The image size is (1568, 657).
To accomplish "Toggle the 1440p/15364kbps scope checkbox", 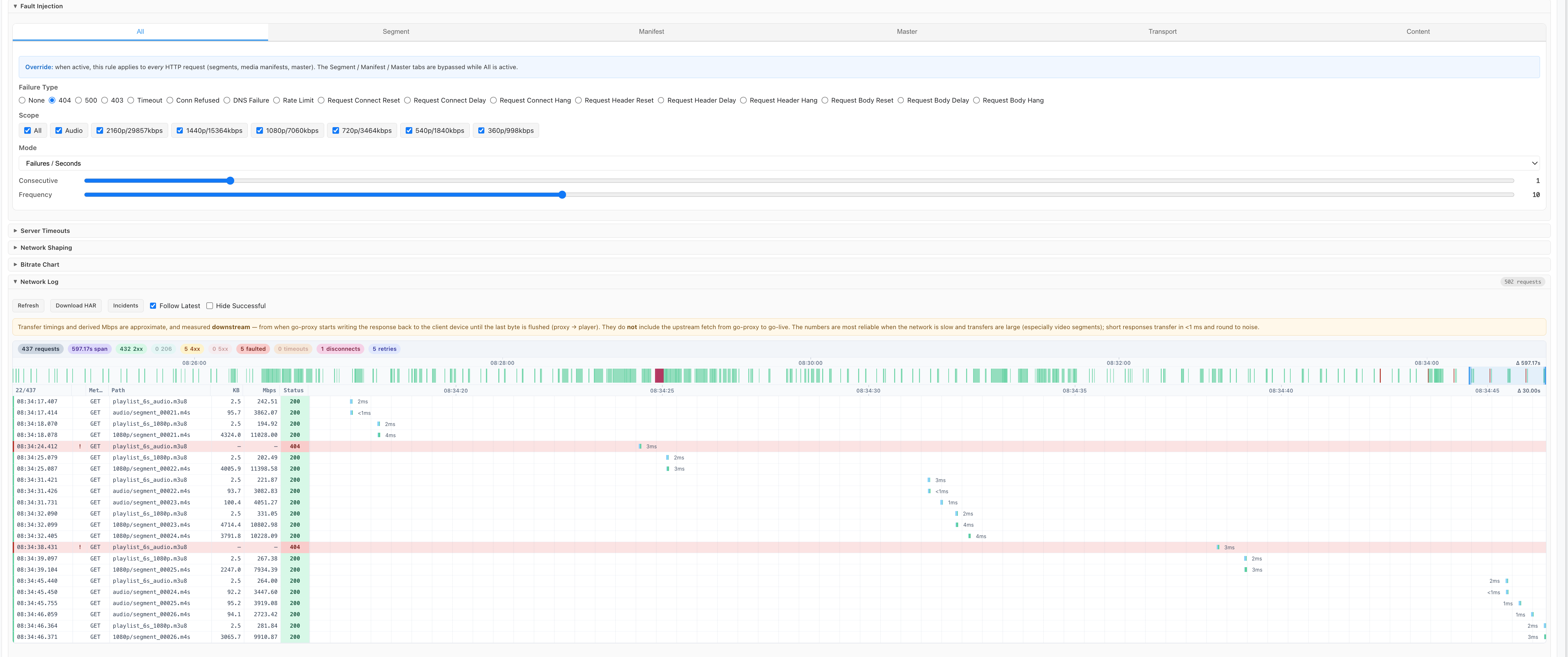I will 180,130.
